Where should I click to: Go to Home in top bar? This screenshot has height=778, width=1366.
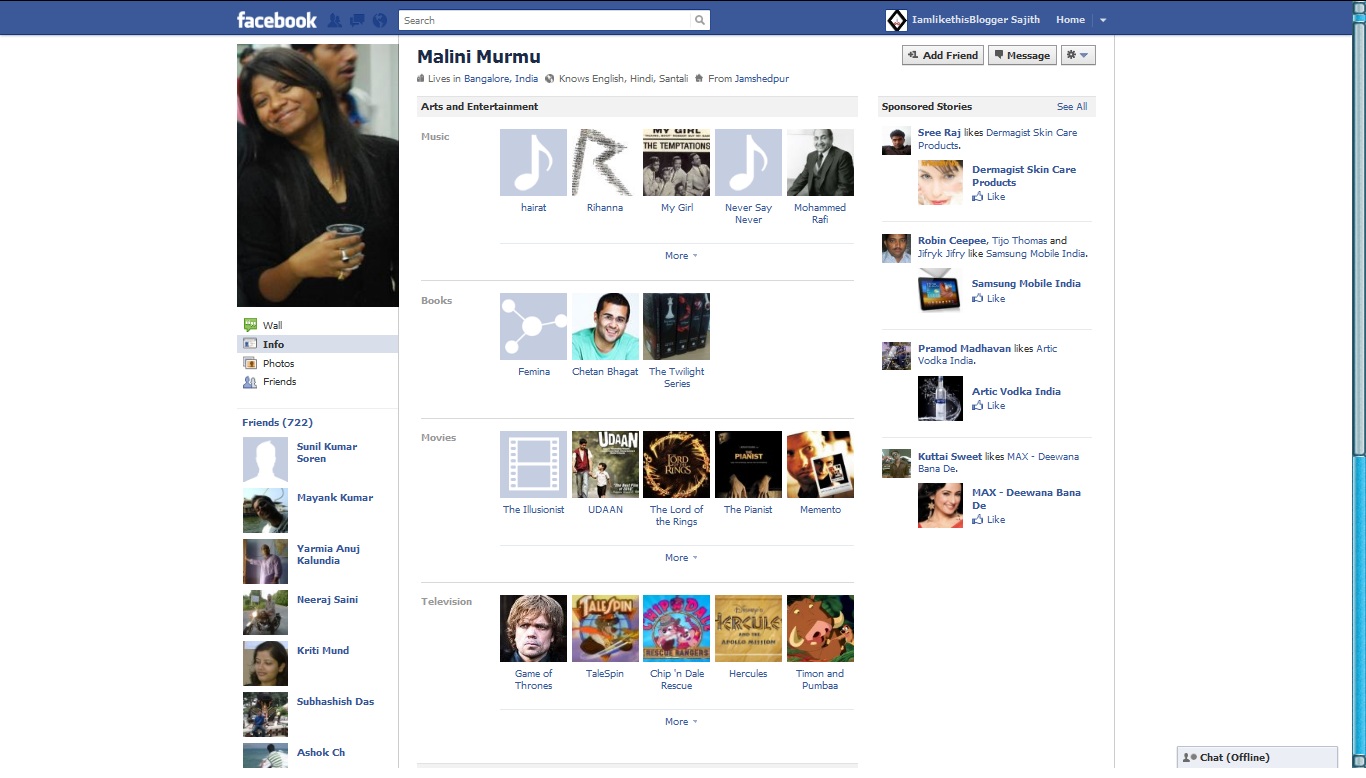click(1070, 20)
